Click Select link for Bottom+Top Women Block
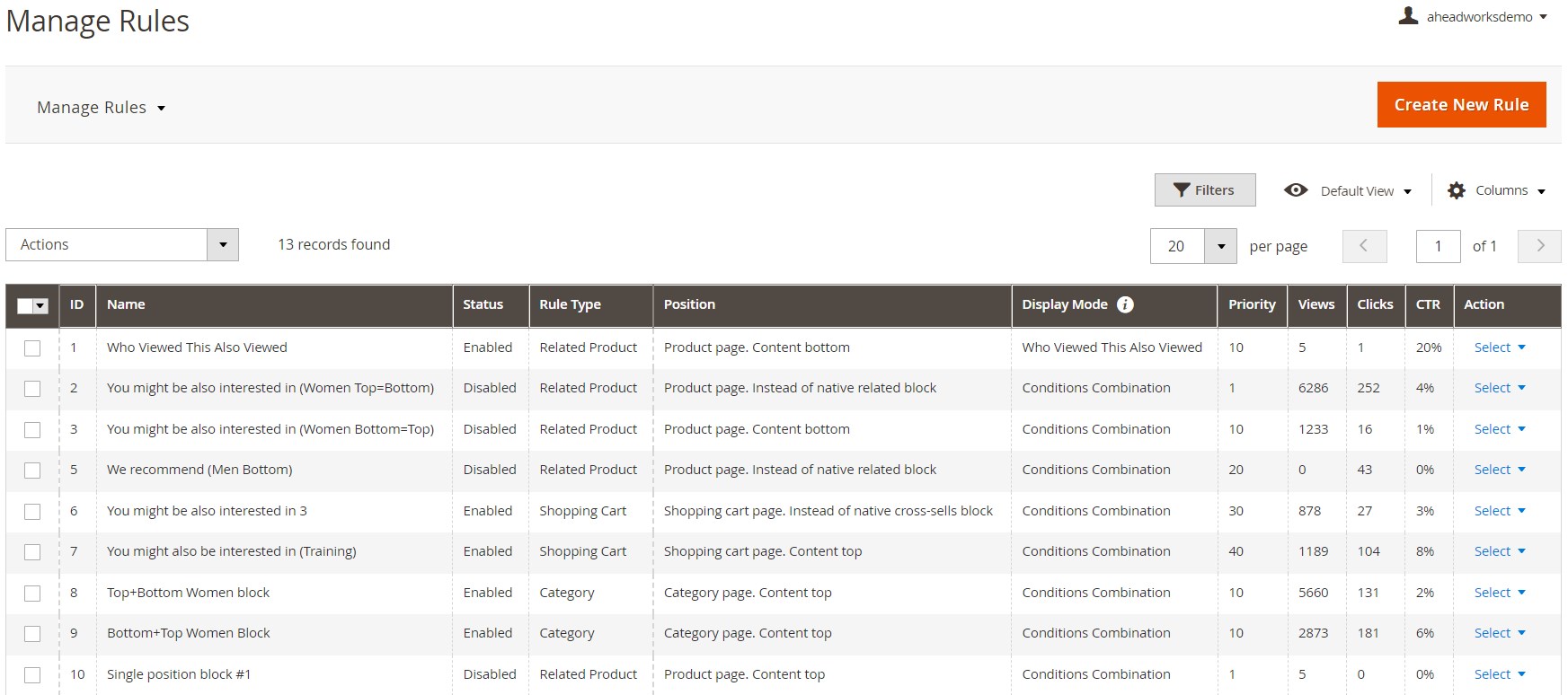Screen dimensions: 1568x695 click(x=1499, y=633)
